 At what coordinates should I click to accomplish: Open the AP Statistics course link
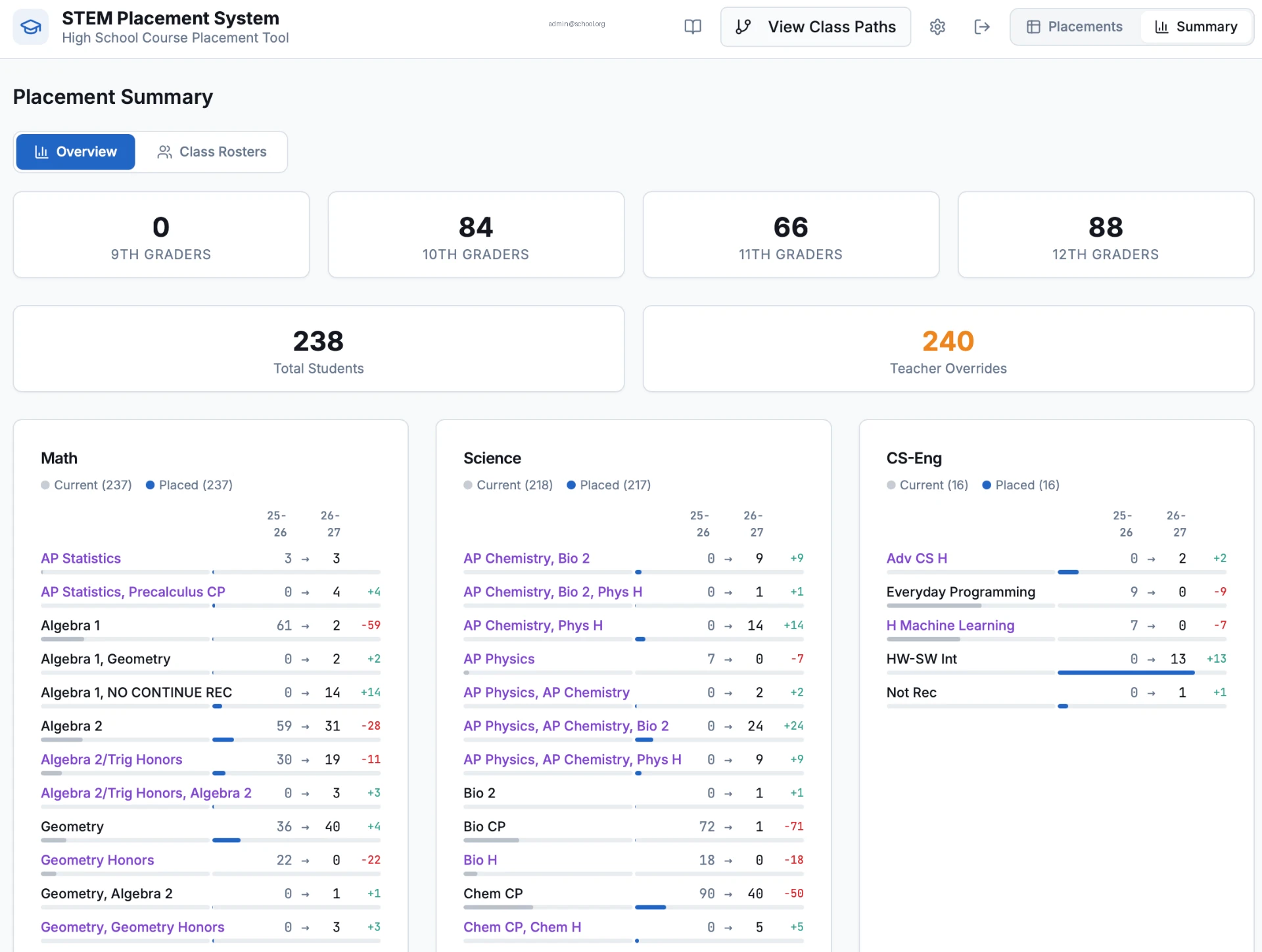pos(81,558)
